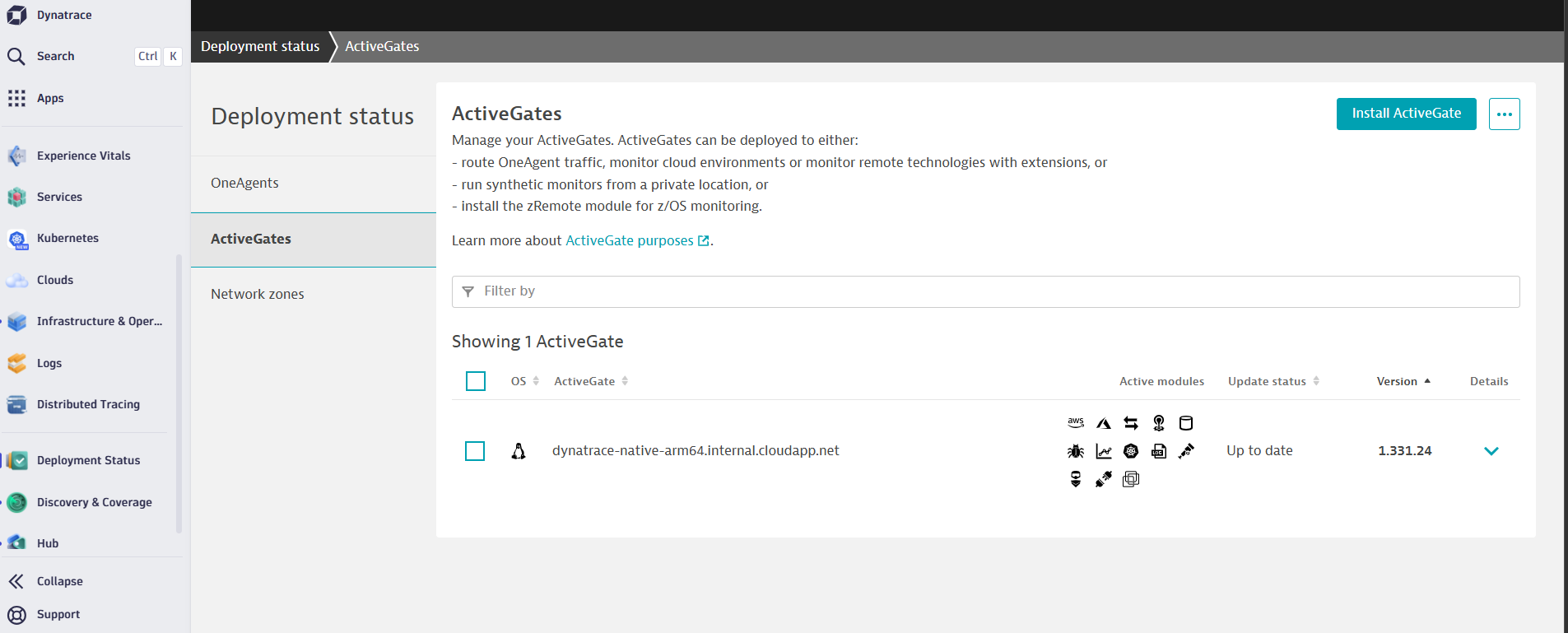Open Deployment Status in the sidebar
The height and width of the screenshot is (633, 1568).
click(88, 460)
